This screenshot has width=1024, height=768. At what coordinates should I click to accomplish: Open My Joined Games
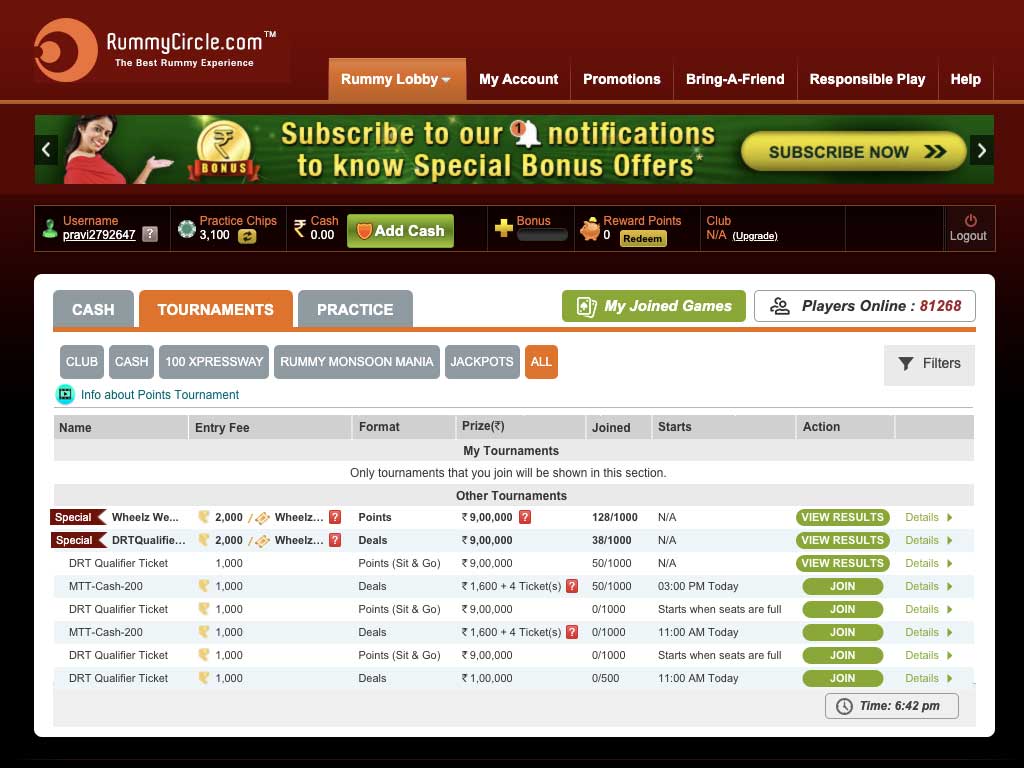654,306
